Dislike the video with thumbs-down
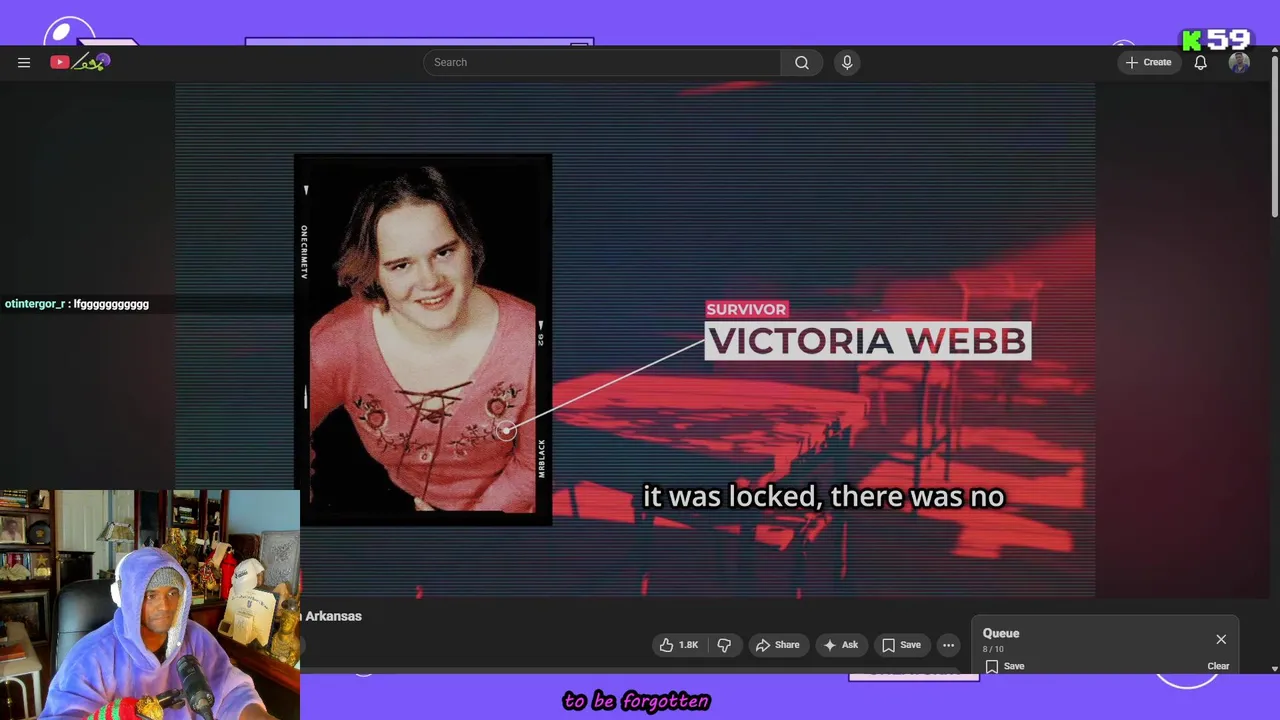 click(724, 645)
